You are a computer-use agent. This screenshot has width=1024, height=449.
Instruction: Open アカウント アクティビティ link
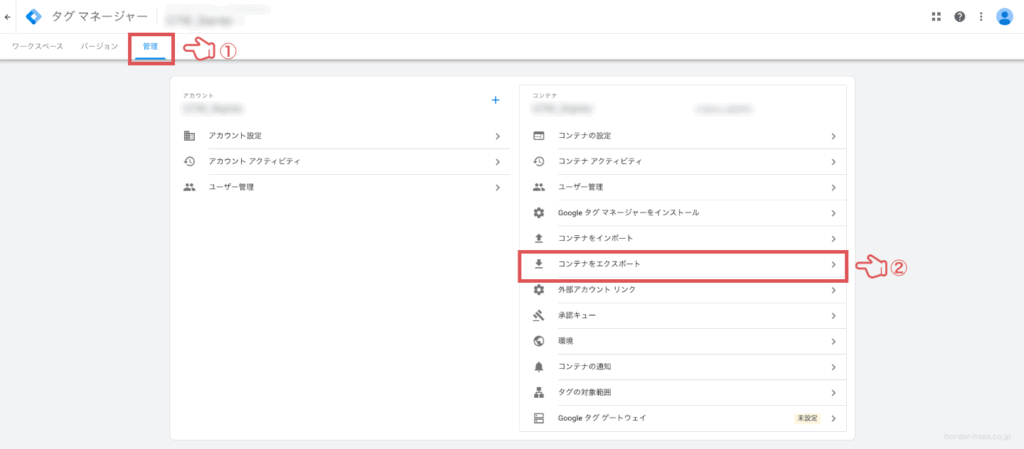click(254, 161)
